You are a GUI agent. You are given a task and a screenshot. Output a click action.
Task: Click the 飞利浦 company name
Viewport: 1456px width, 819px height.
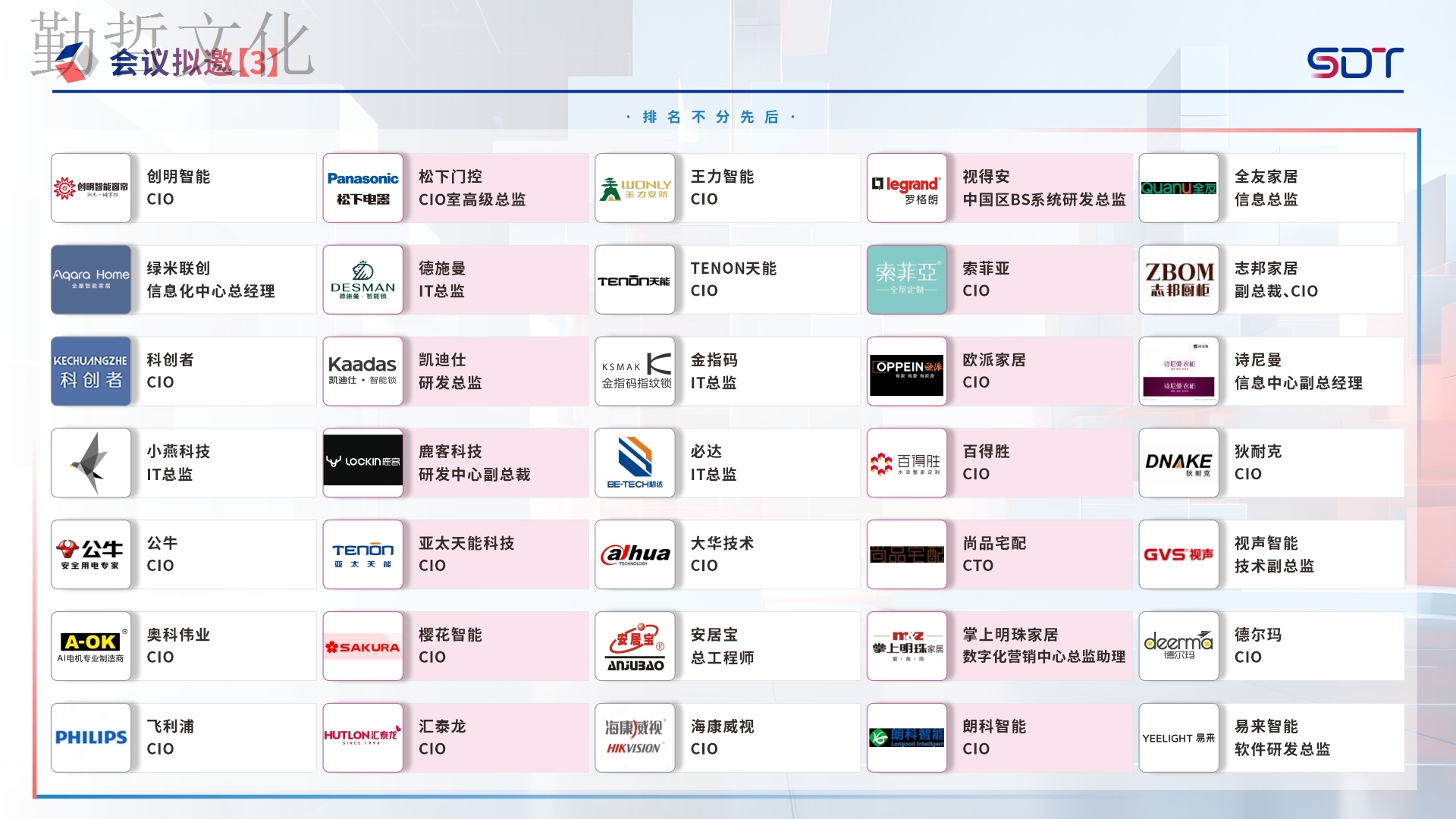pyautogui.click(x=170, y=726)
